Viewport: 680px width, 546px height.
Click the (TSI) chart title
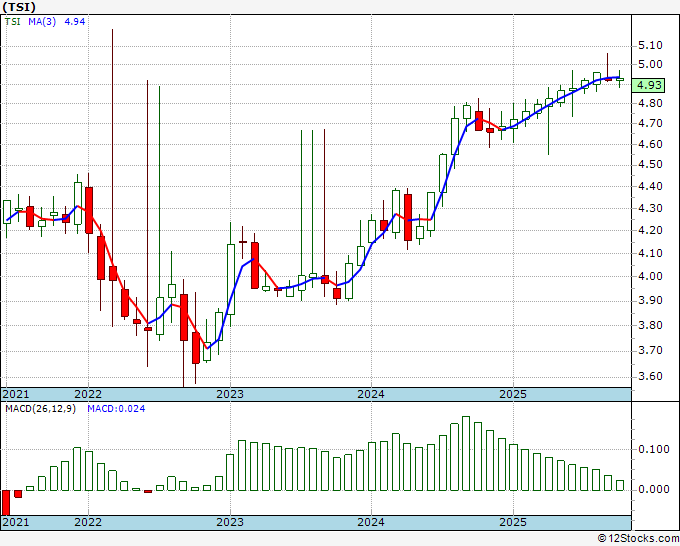pyautogui.click(x=19, y=7)
